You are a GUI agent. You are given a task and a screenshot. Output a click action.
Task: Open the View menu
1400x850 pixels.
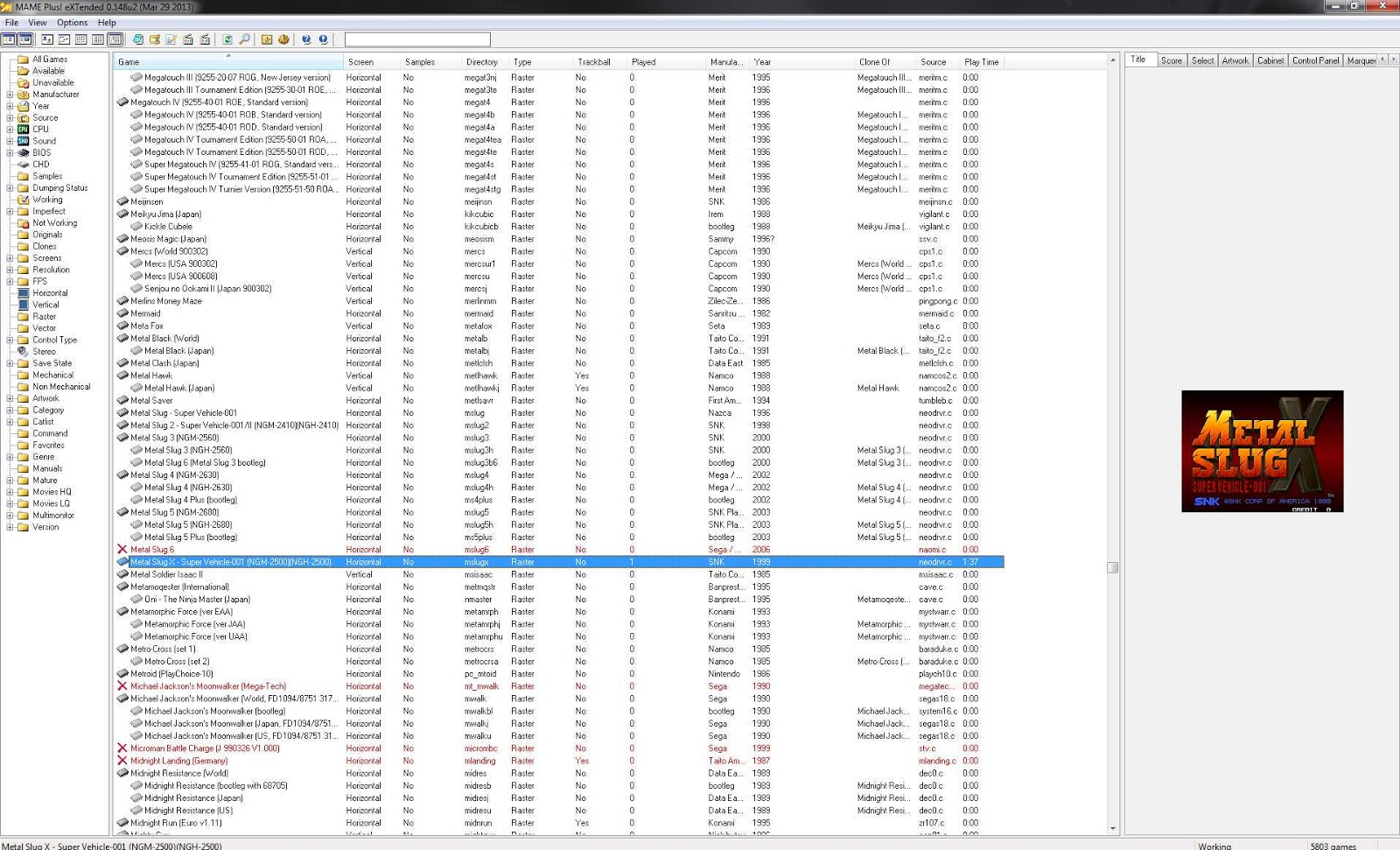pos(38,23)
